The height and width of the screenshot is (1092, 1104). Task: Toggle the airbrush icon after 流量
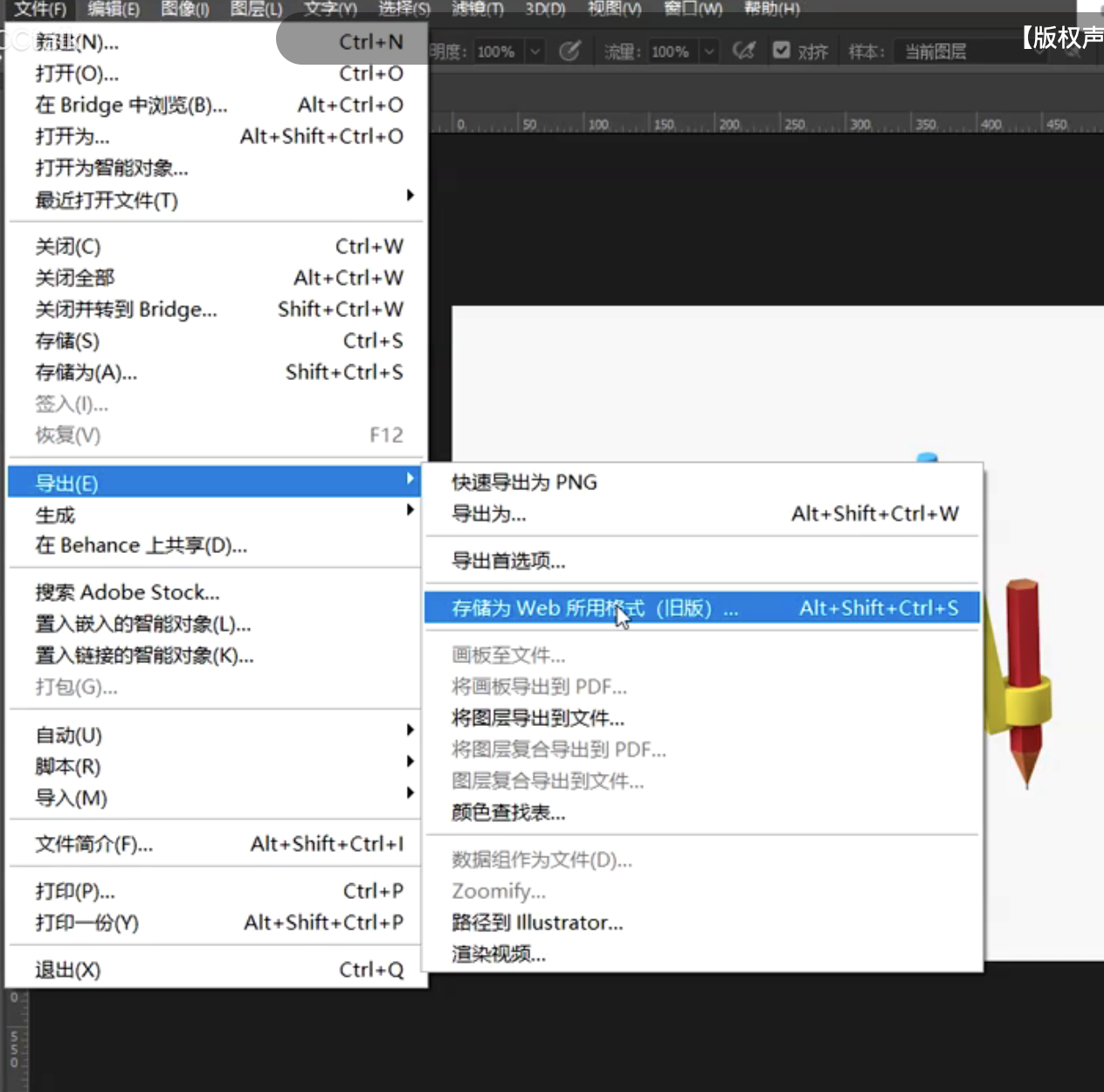click(x=743, y=51)
